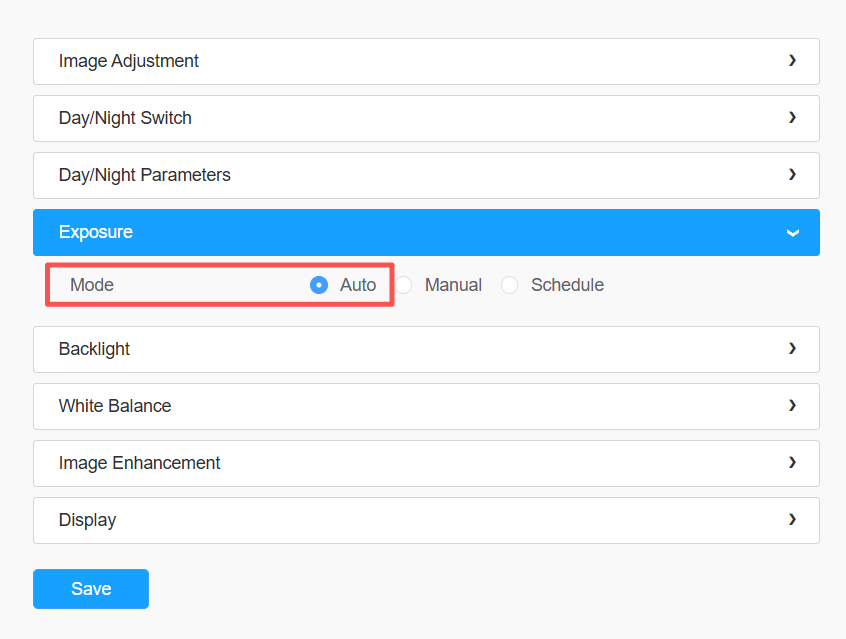Image resolution: width=846 pixels, height=639 pixels.
Task: Expand the Backlight section arrow
Action: click(792, 349)
